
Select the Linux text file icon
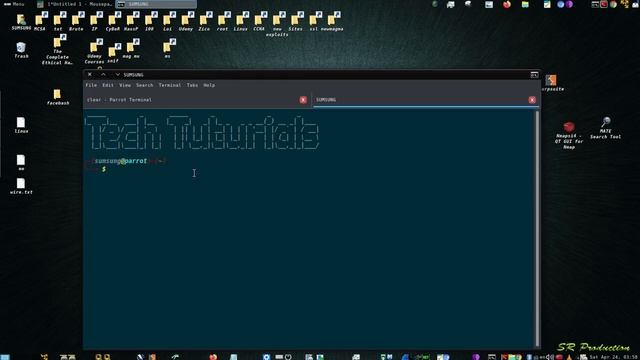pos(21,125)
